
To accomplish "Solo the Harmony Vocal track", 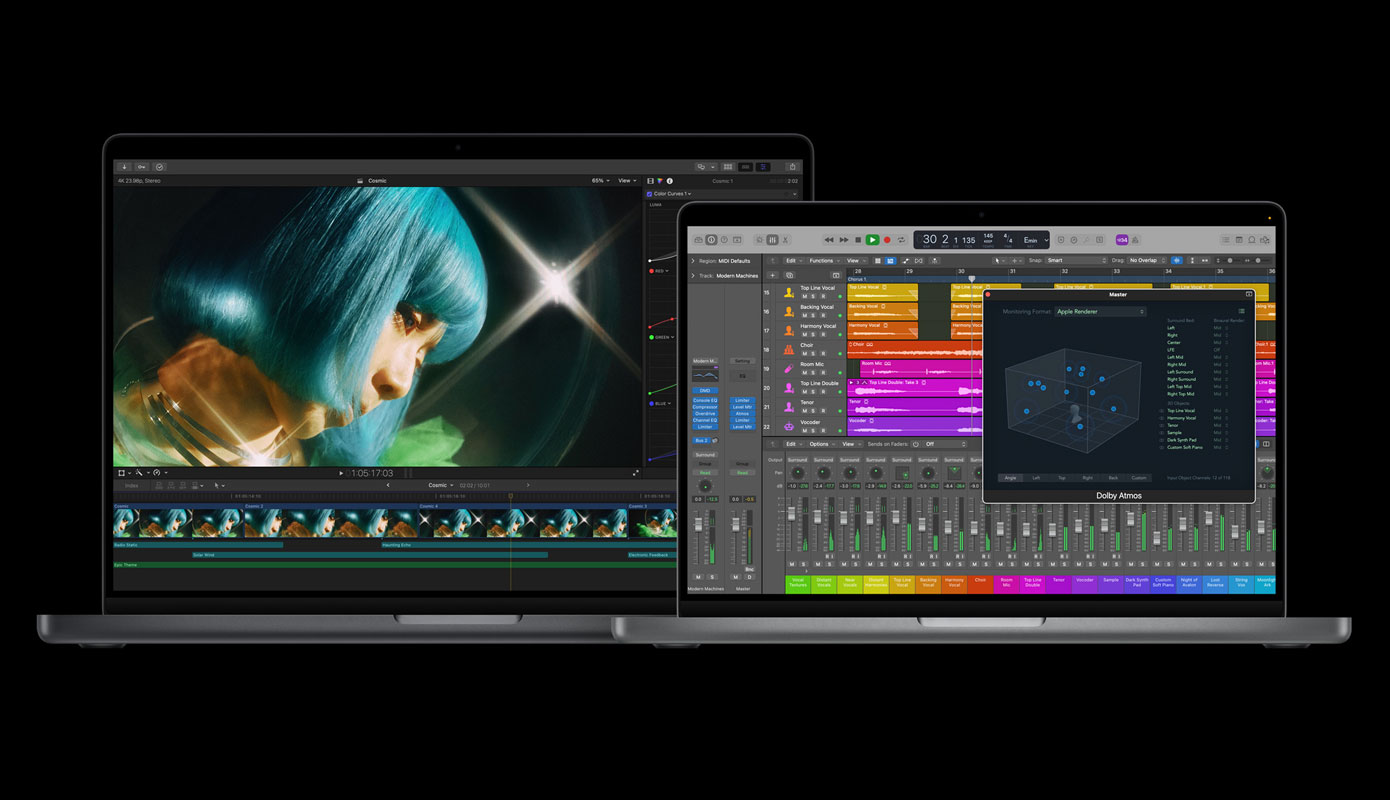I will 814,334.
